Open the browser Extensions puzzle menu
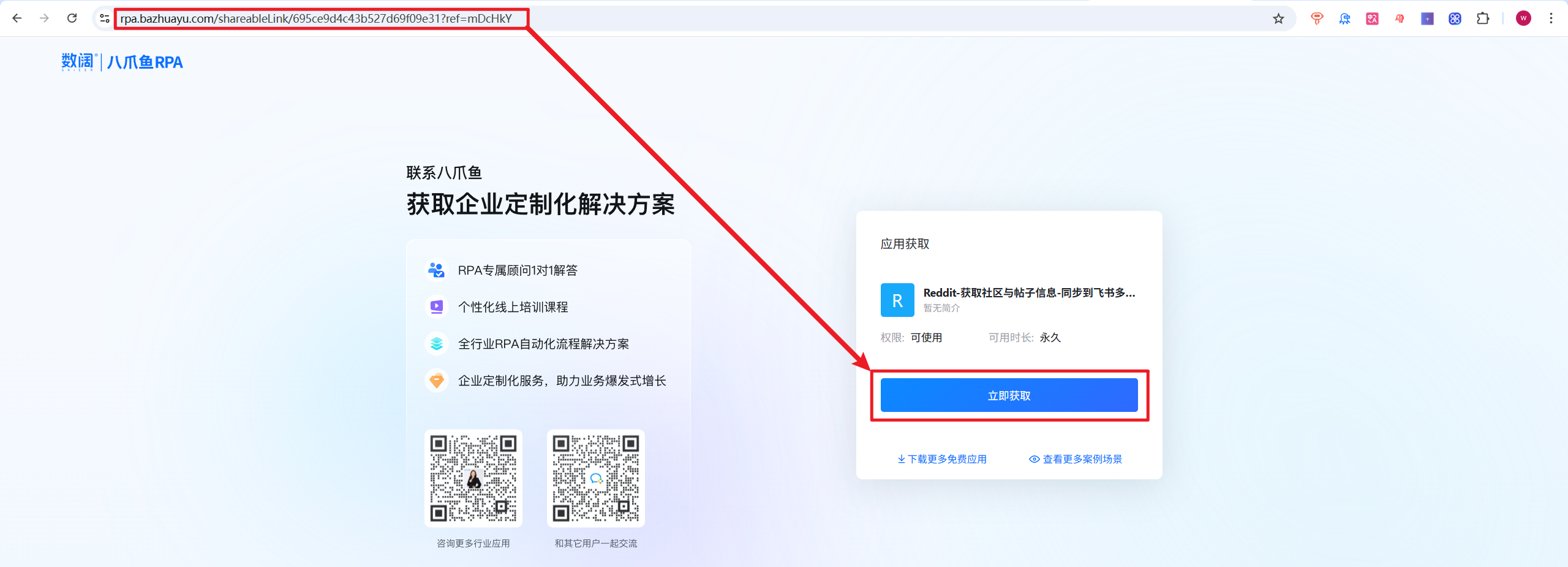Viewport: 1568px width, 567px height. point(1483,18)
